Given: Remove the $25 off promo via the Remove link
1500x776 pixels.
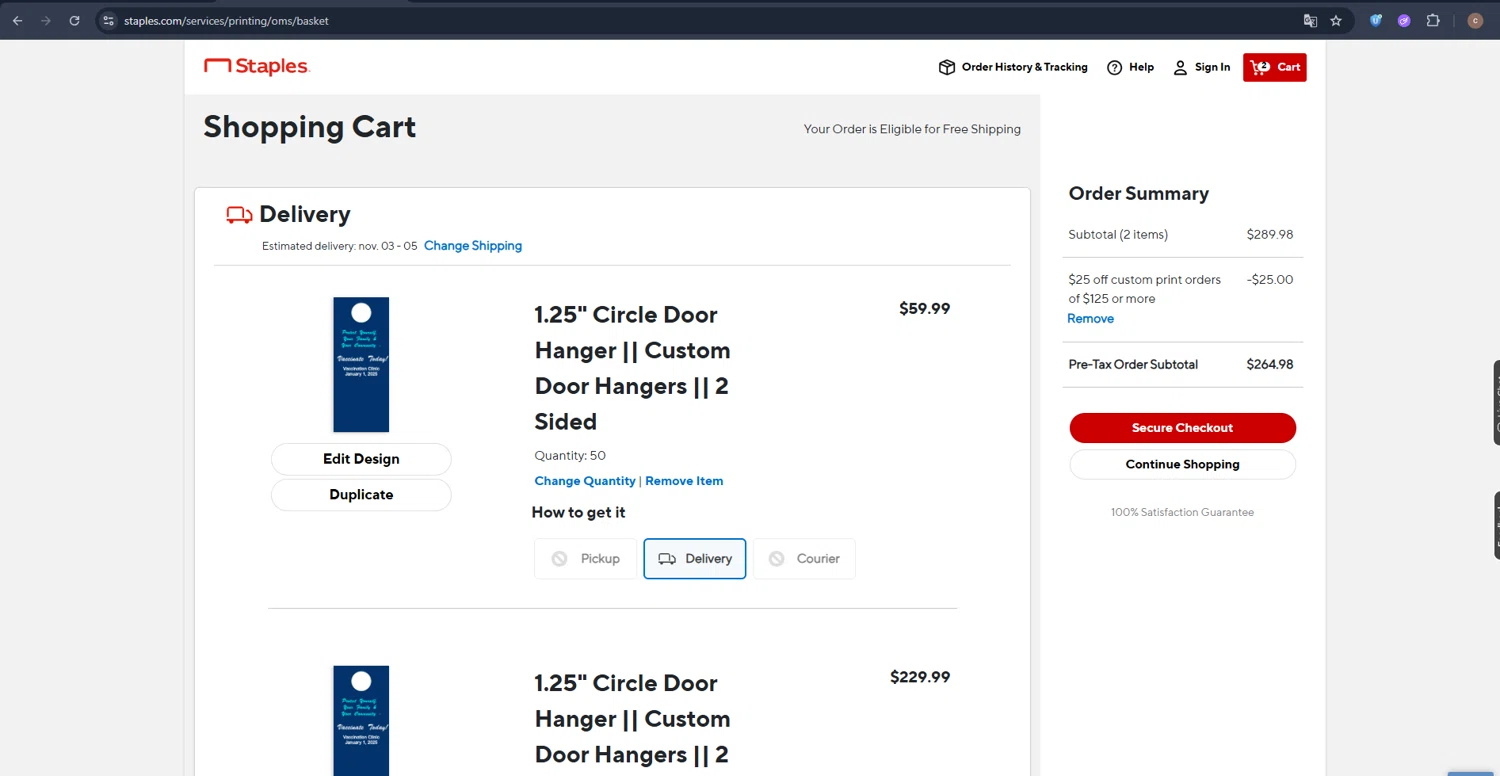Looking at the screenshot, I should point(1090,319).
